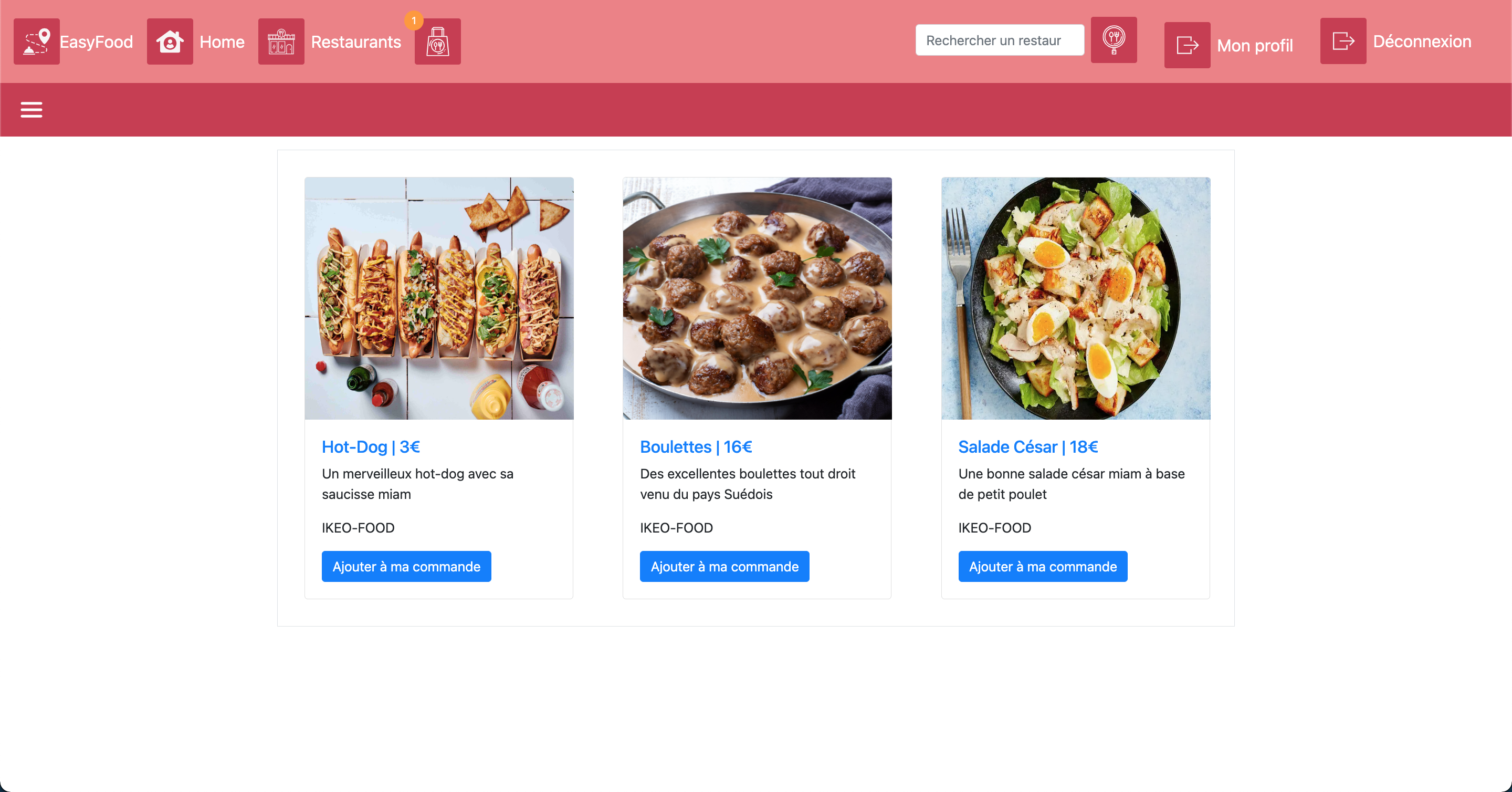
Task: Open the Hot-Dog | 3€ title link
Action: click(371, 447)
